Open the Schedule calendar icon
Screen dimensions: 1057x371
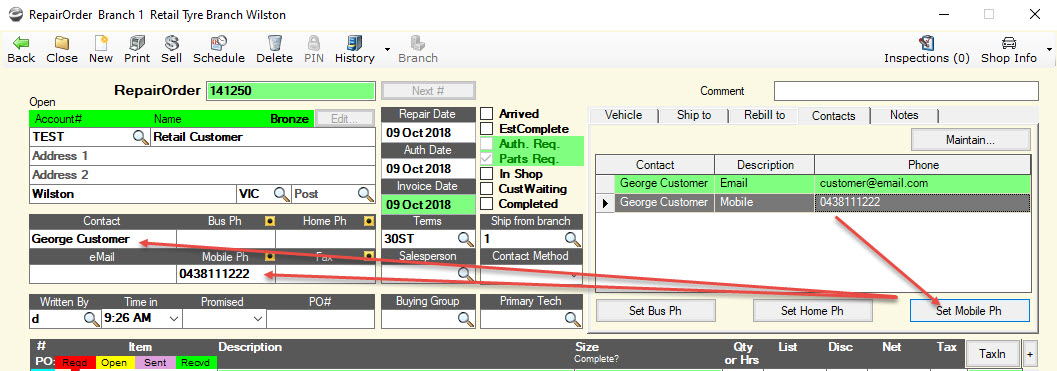coord(218,43)
